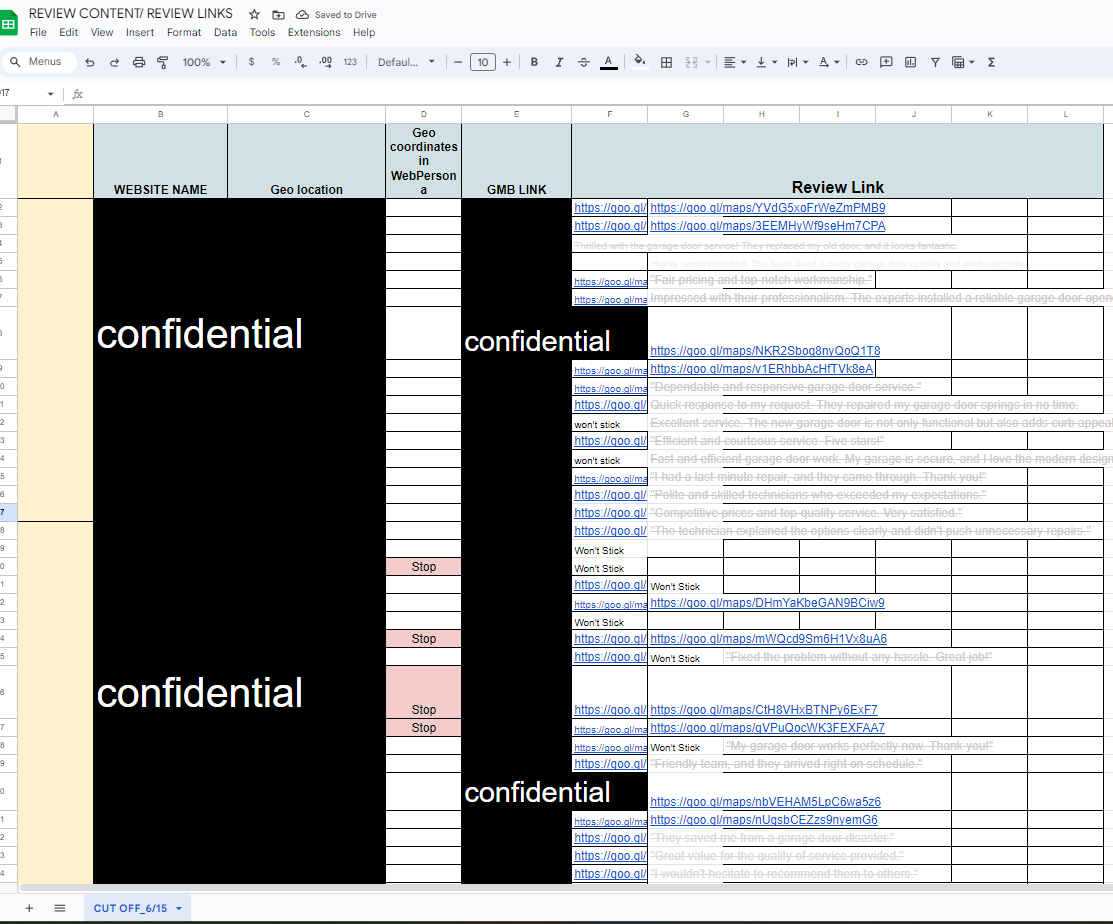Increase decimal places
The width and height of the screenshot is (1113, 924).
[x=325, y=62]
